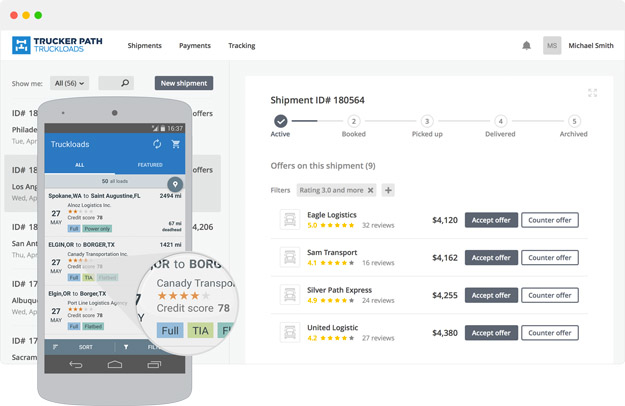Accept Sam Transport offer
Image resolution: width=625 pixels, height=406 pixels.
point(491,258)
